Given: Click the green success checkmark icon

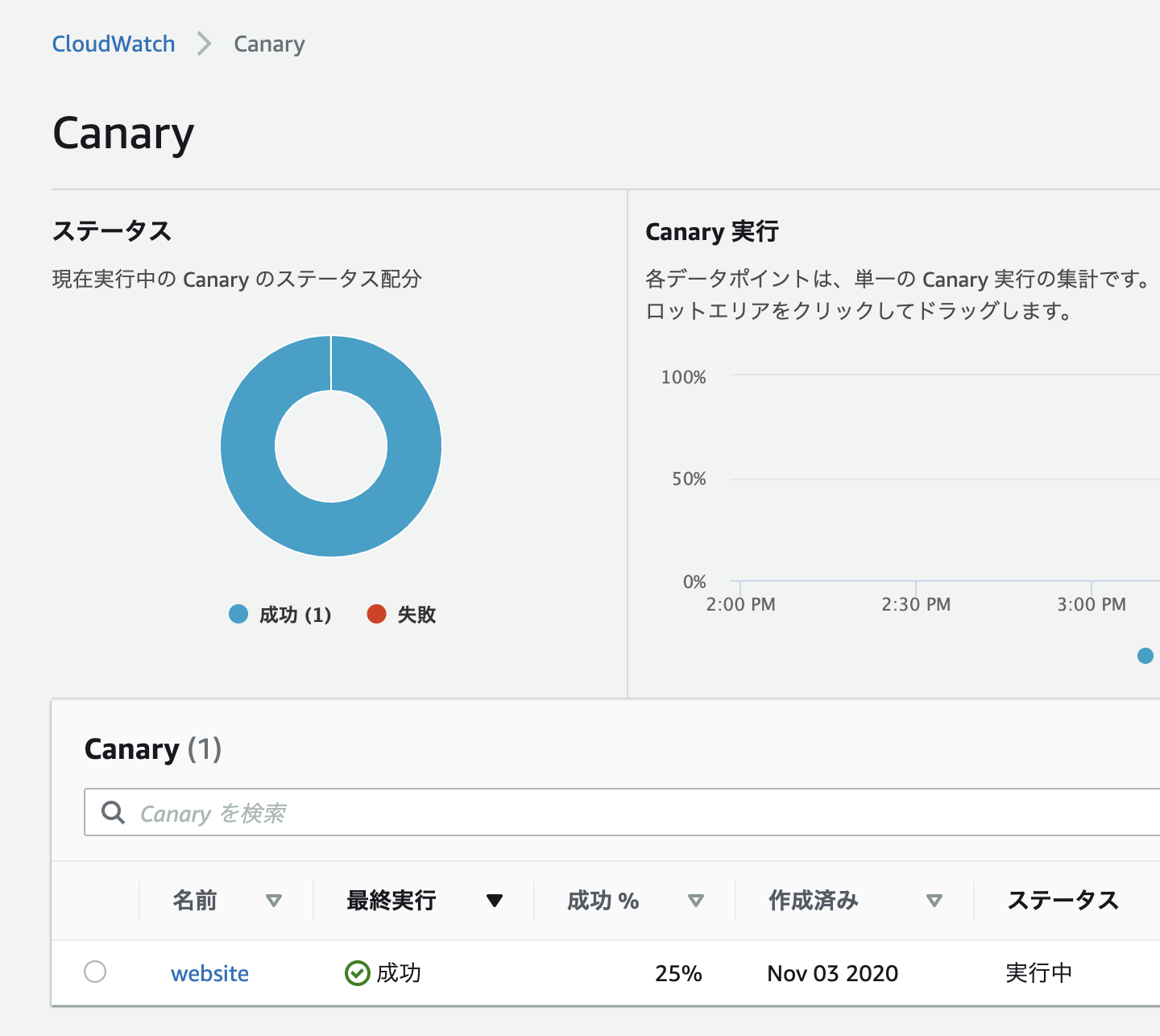Looking at the screenshot, I should click(357, 973).
